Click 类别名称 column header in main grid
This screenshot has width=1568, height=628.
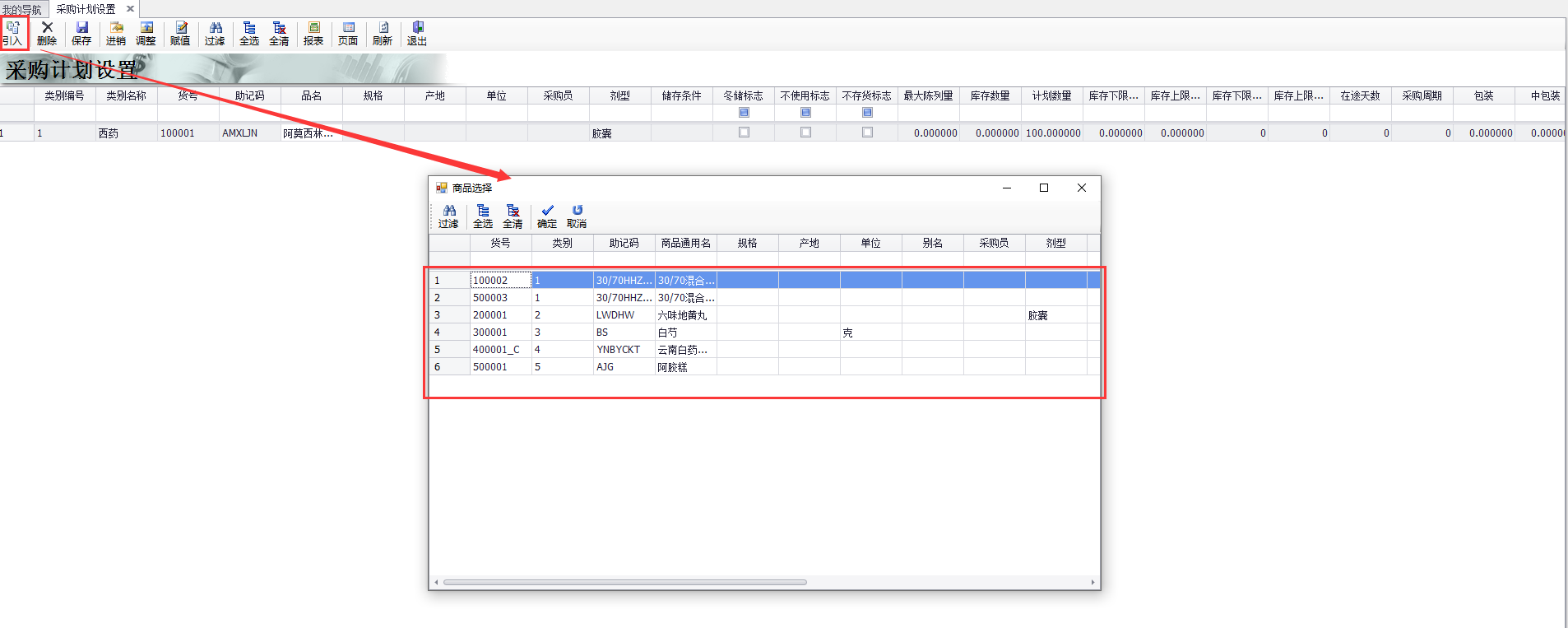click(126, 95)
